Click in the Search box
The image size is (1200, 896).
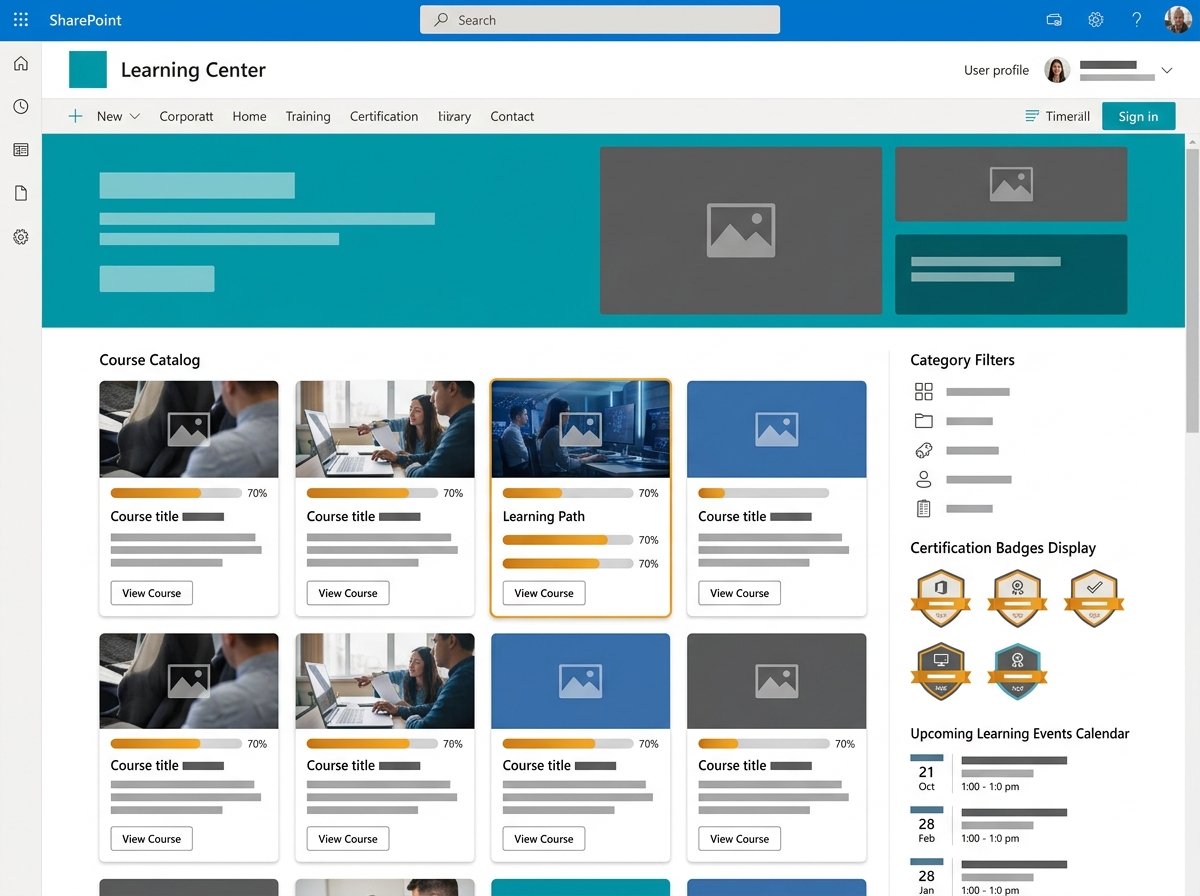coord(600,20)
